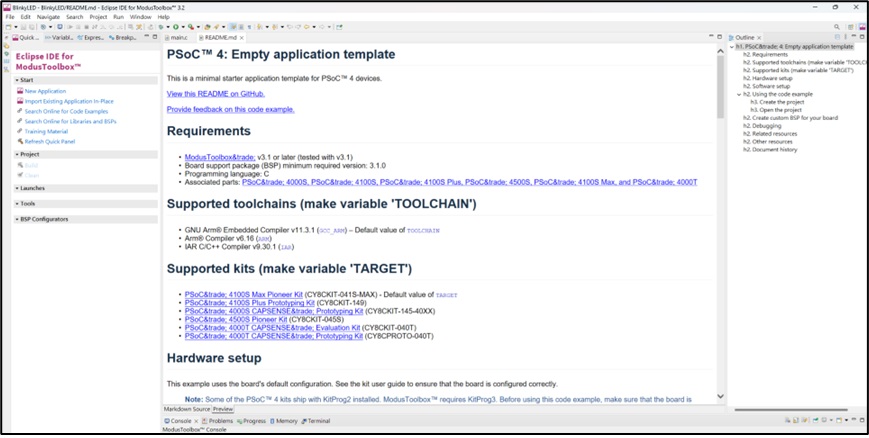Click the green Run button in toolbar

[x=177, y=27]
